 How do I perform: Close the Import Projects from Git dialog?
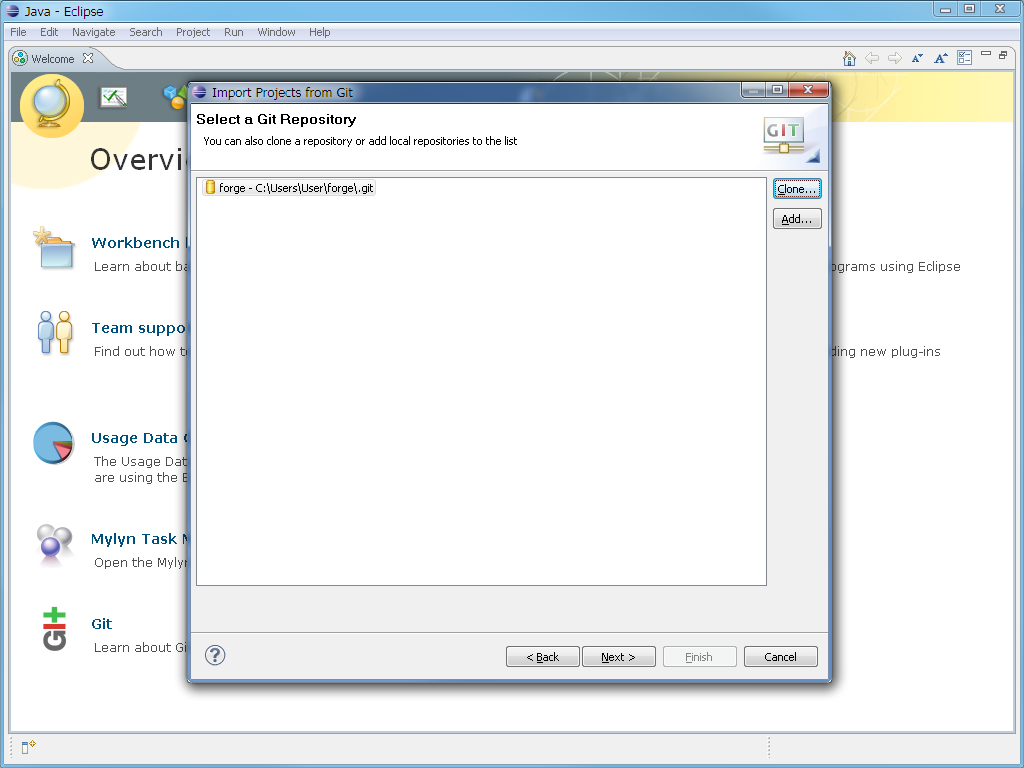click(x=808, y=89)
